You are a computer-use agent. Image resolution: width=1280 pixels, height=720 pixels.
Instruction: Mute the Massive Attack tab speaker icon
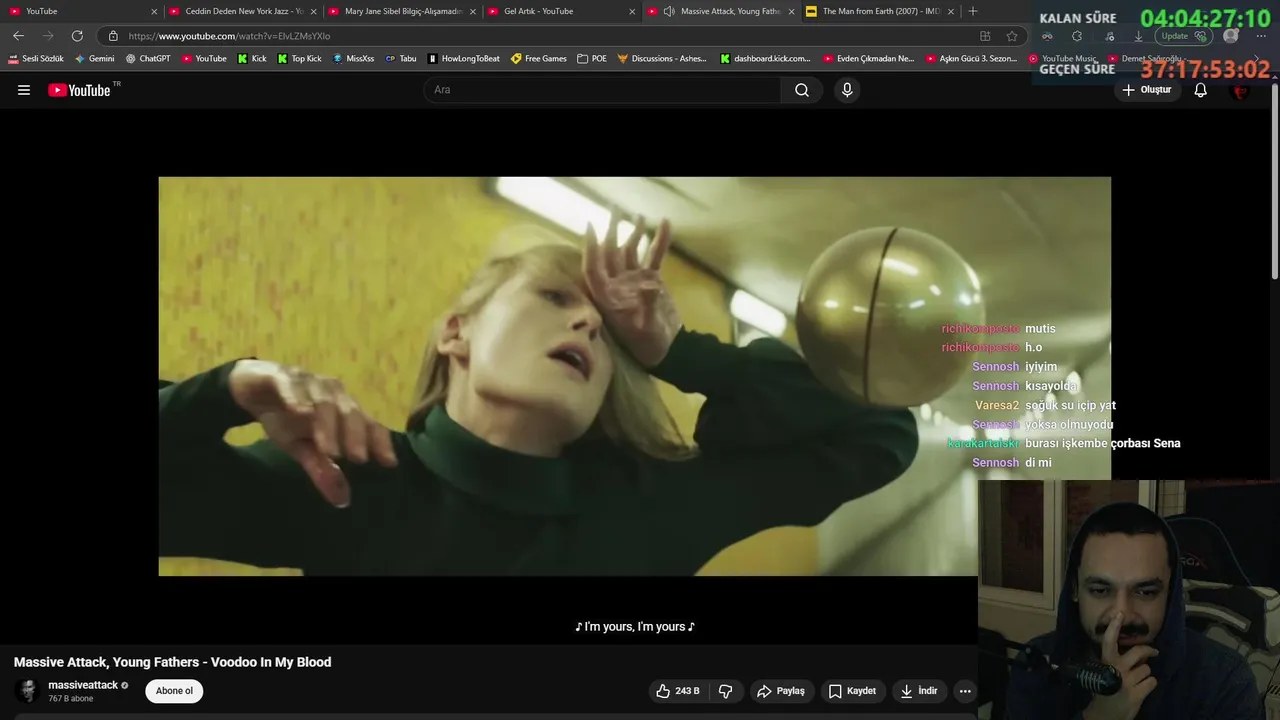(668, 11)
